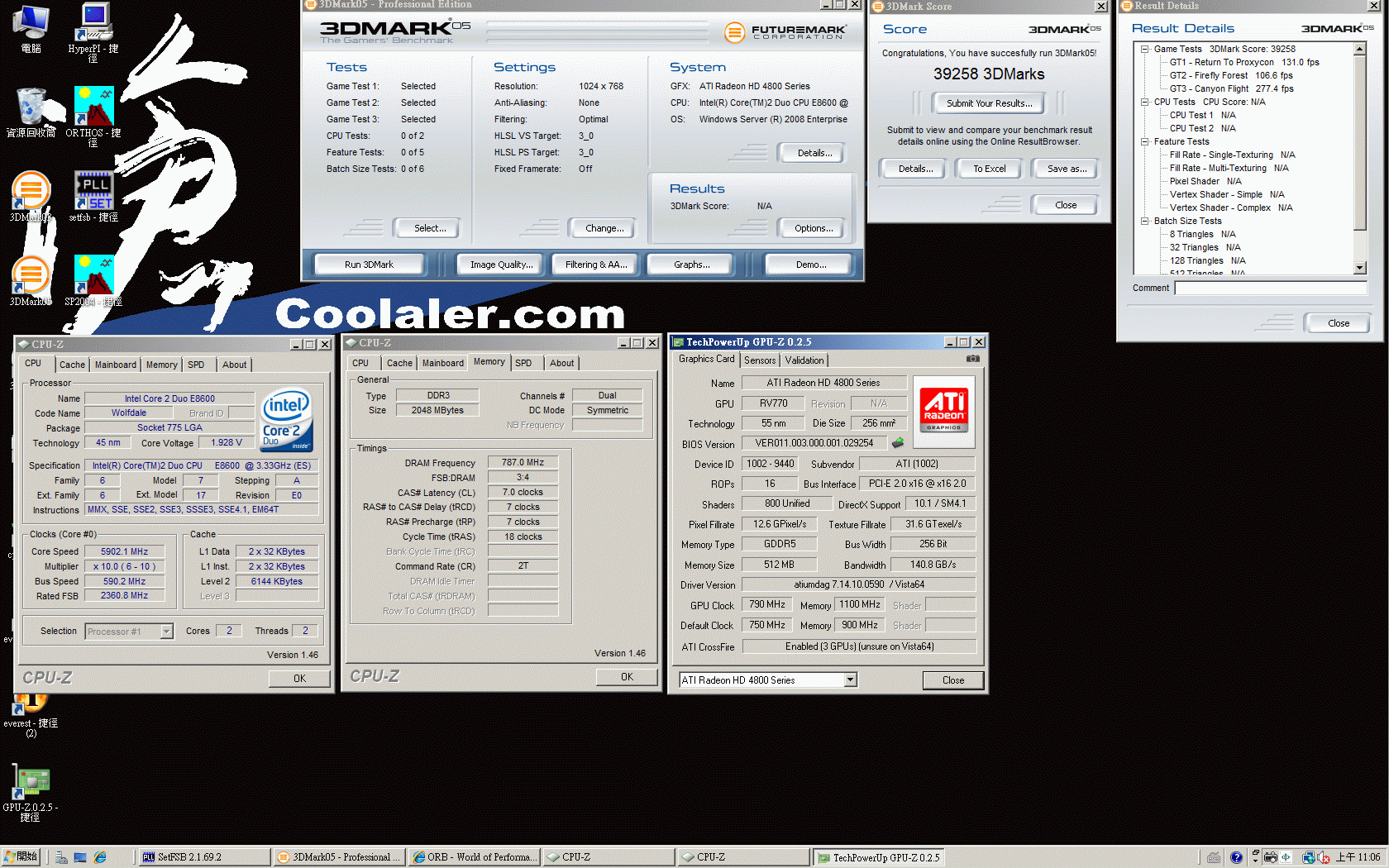Screen dimensions: 1389x868
Task: Open the Recycle Bin desktop icon
Action: (x=31, y=112)
